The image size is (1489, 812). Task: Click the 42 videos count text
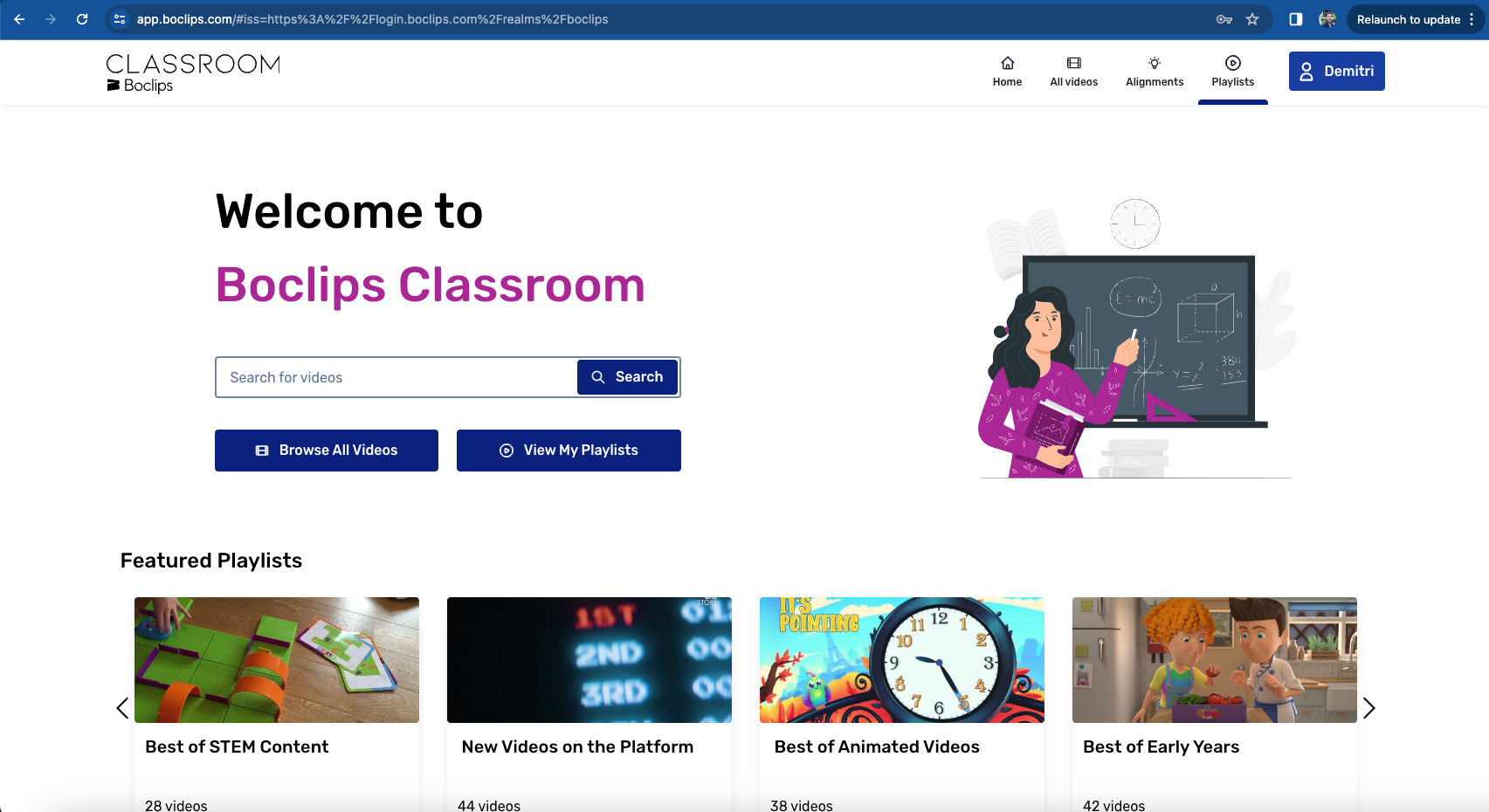pos(1113,805)
